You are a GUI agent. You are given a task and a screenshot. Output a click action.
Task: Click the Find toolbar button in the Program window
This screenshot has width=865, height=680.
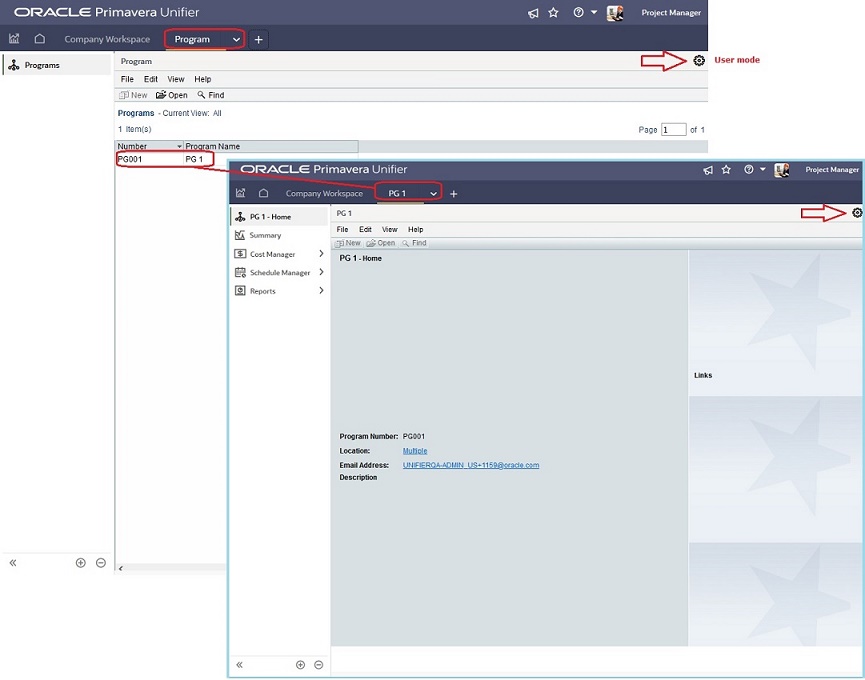[211, 95]
